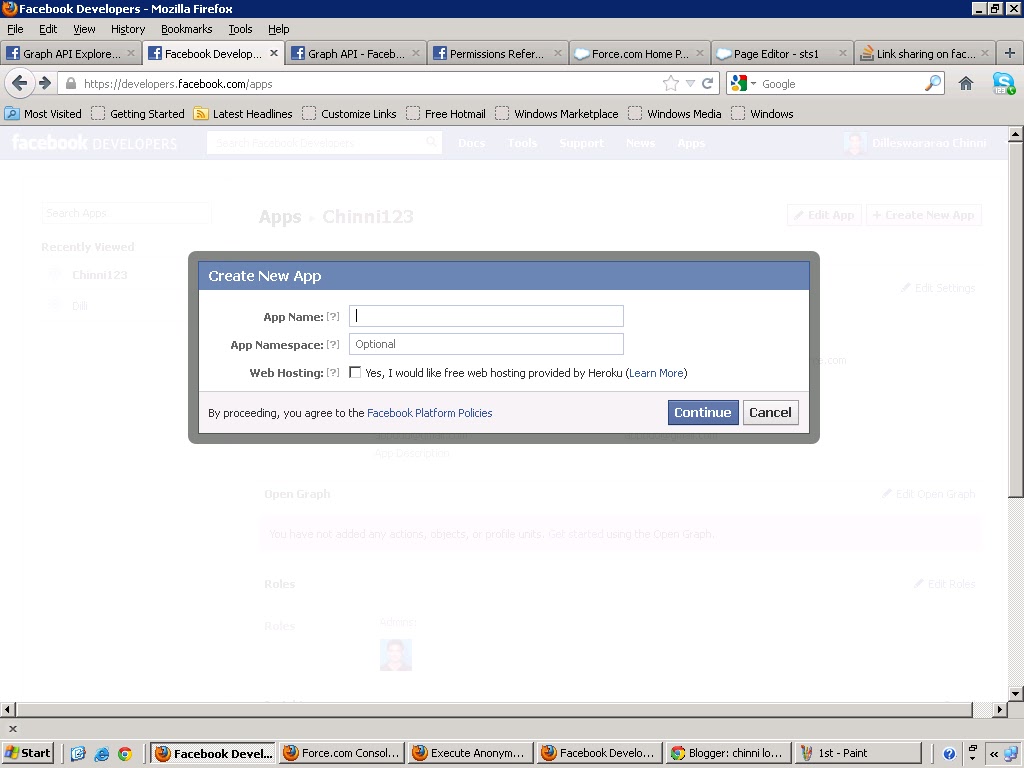The width and height of the screenshot is (1024, 768).
Task: Click the horizontal scrollbar right arrow
Action: click(1000, 709)
